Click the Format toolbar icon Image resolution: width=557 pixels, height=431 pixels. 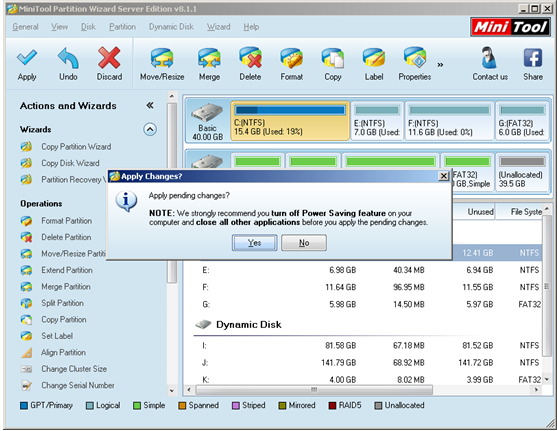291,58
